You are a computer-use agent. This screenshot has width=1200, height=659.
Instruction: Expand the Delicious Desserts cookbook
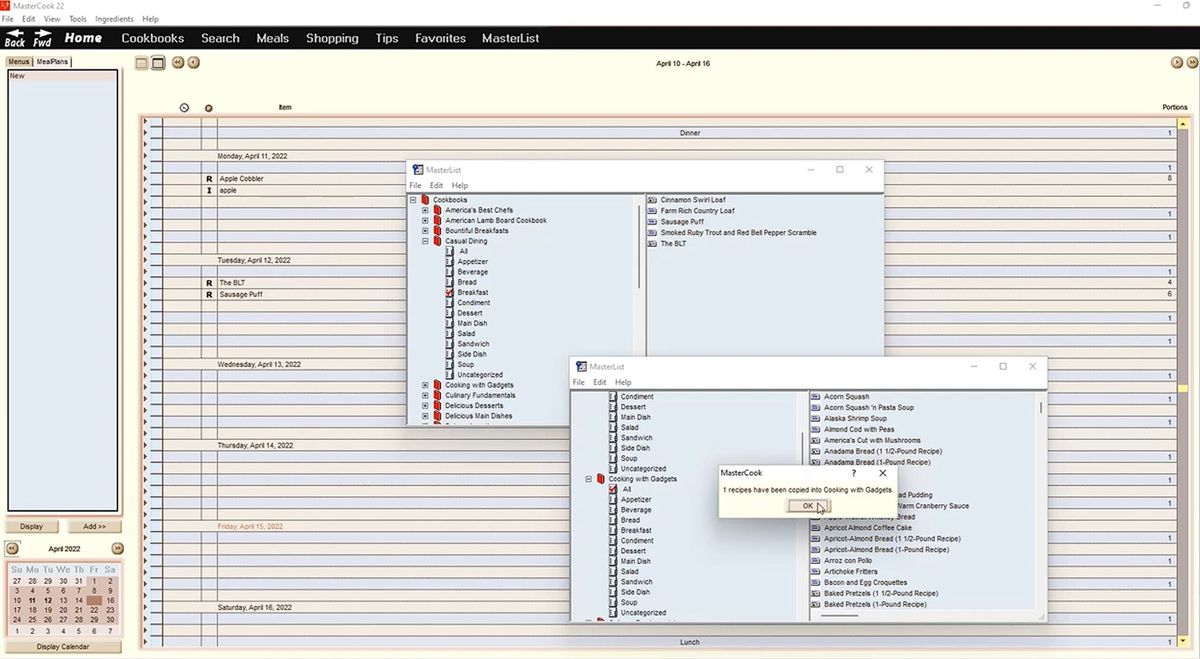click(425, 406)
